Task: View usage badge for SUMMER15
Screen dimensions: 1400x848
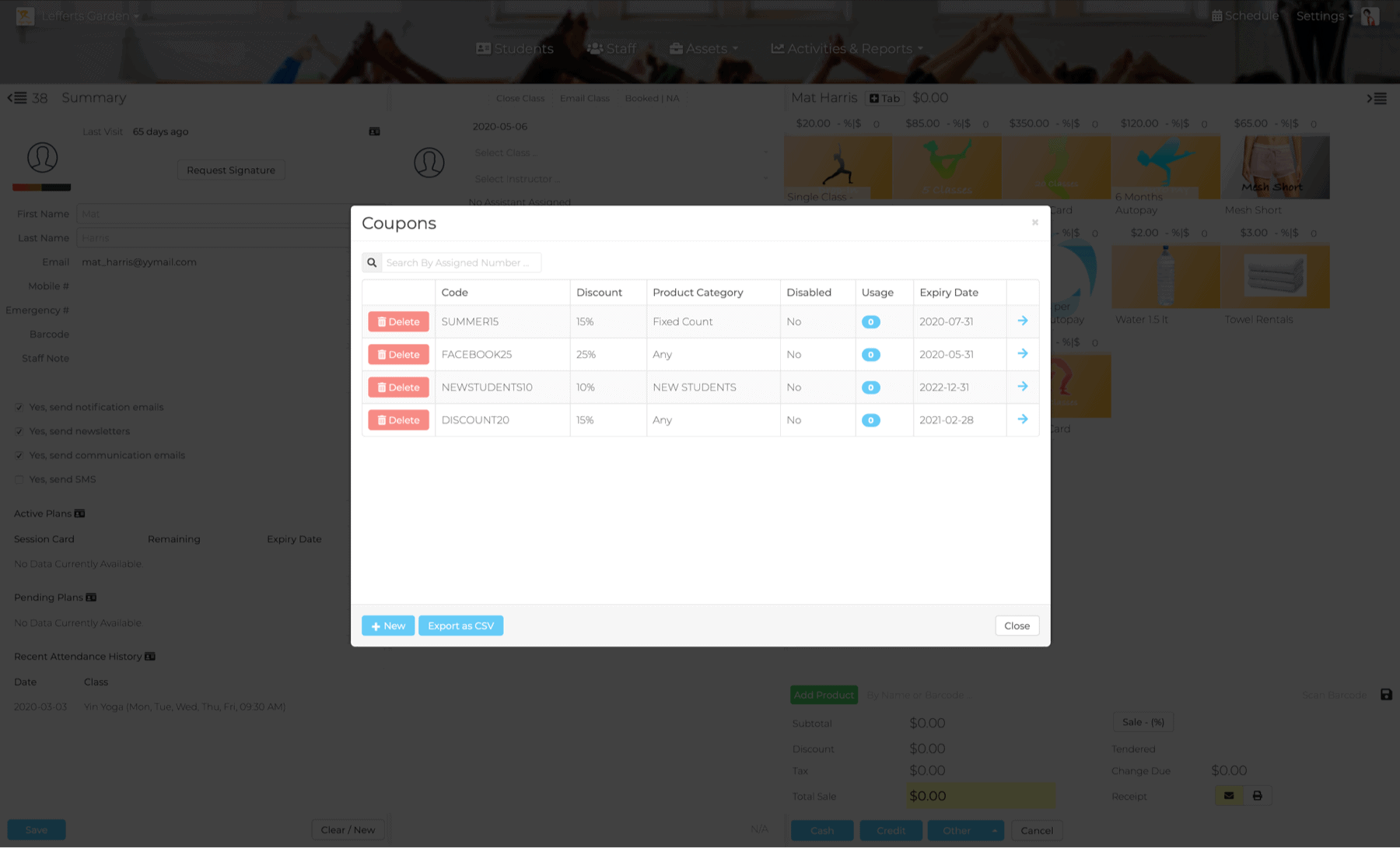Action: coord(871,322)
